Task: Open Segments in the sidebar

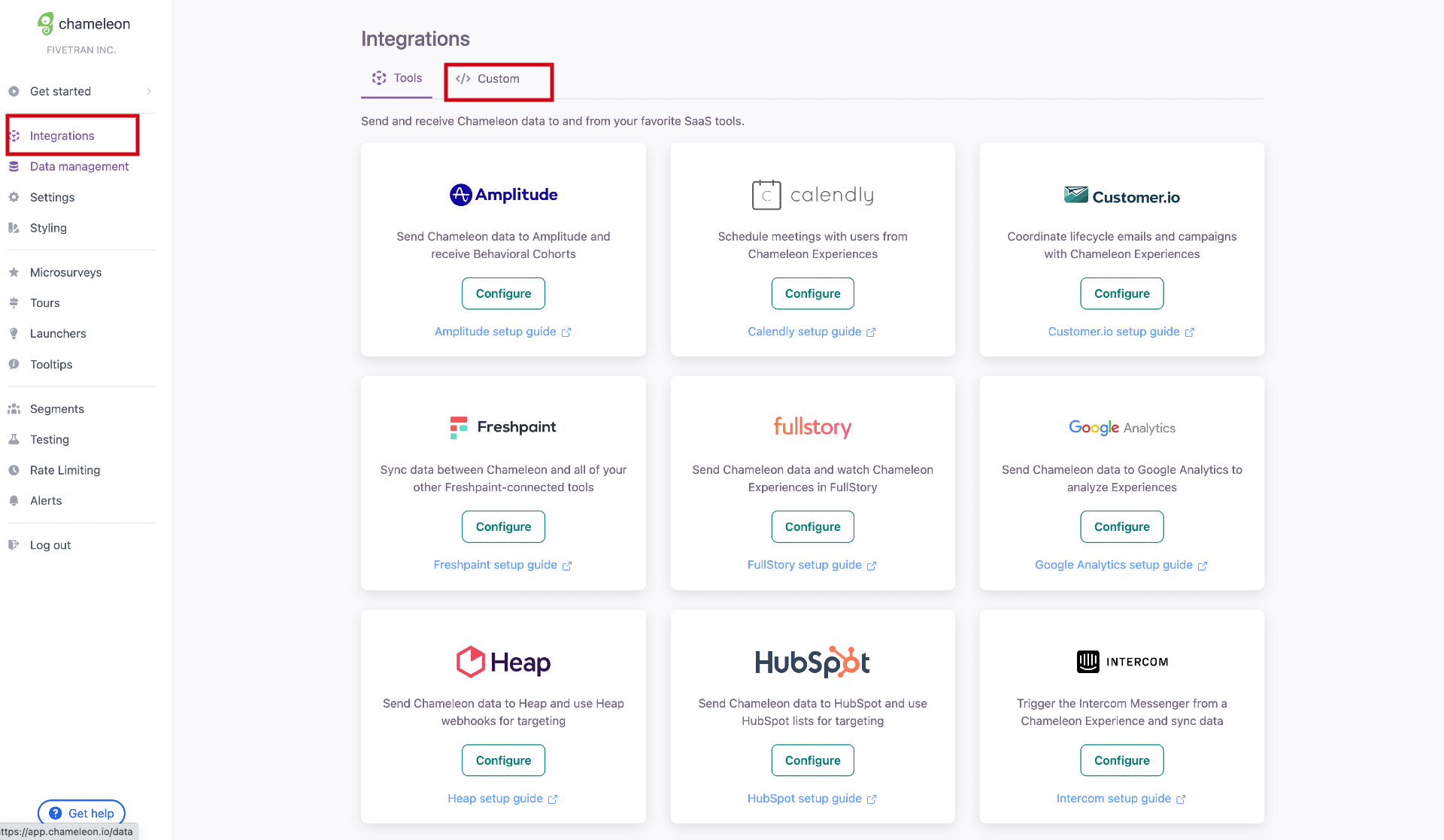Action: tap(57, 409)
